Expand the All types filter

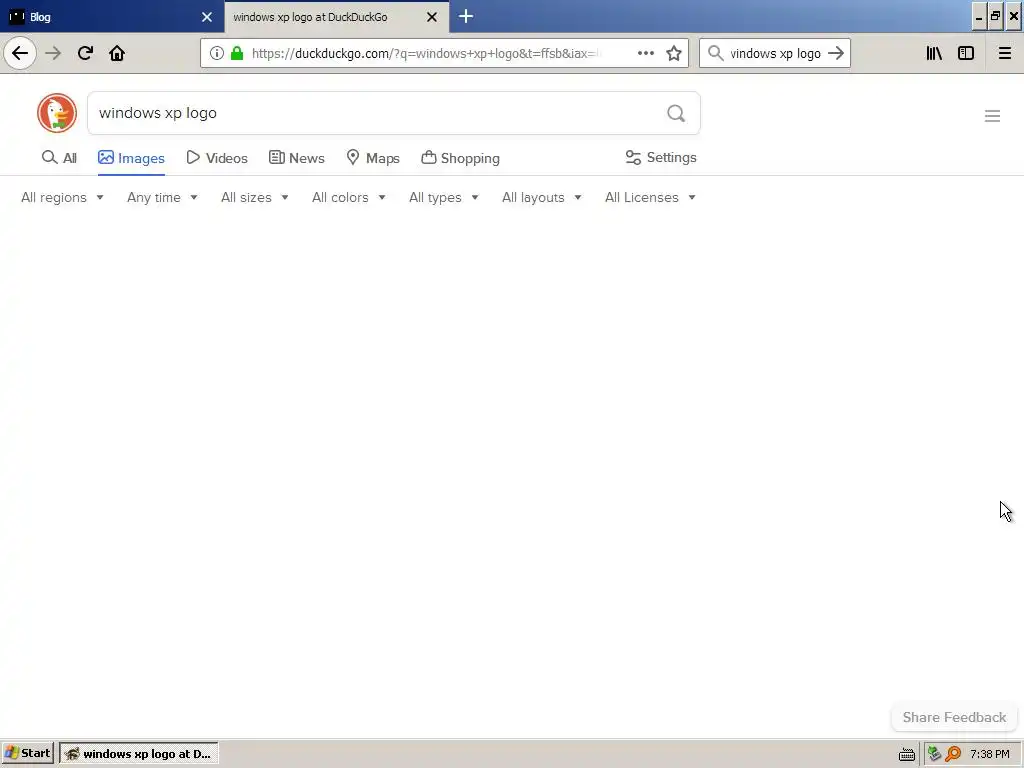(x=444, y=197)
